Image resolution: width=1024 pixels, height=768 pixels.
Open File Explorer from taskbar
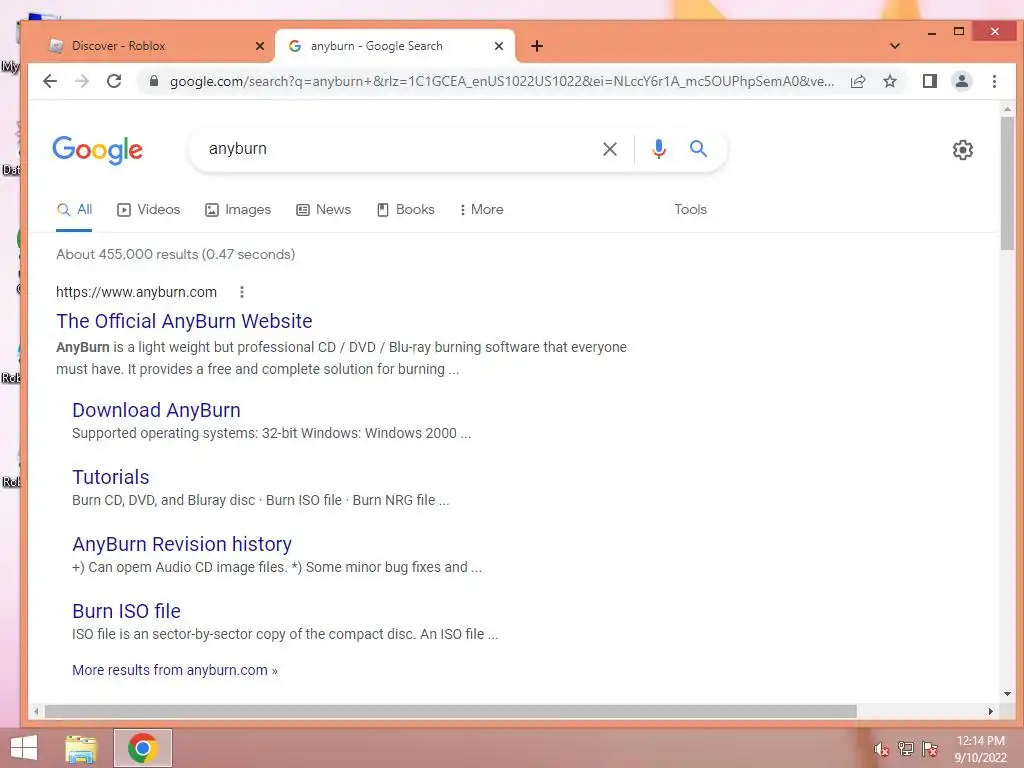pos(81,748)
